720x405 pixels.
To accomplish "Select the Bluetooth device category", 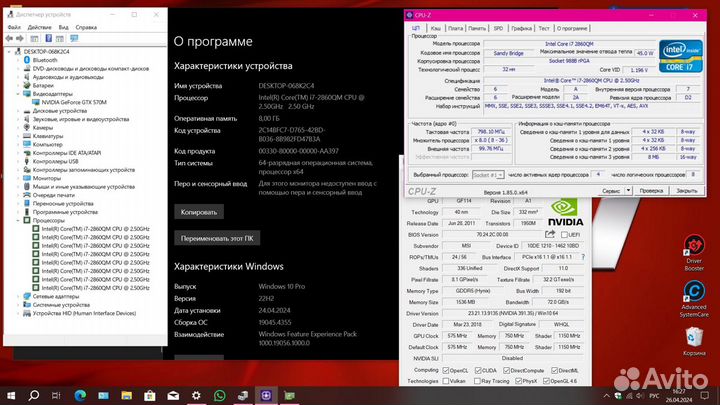I will coord(45,60).
